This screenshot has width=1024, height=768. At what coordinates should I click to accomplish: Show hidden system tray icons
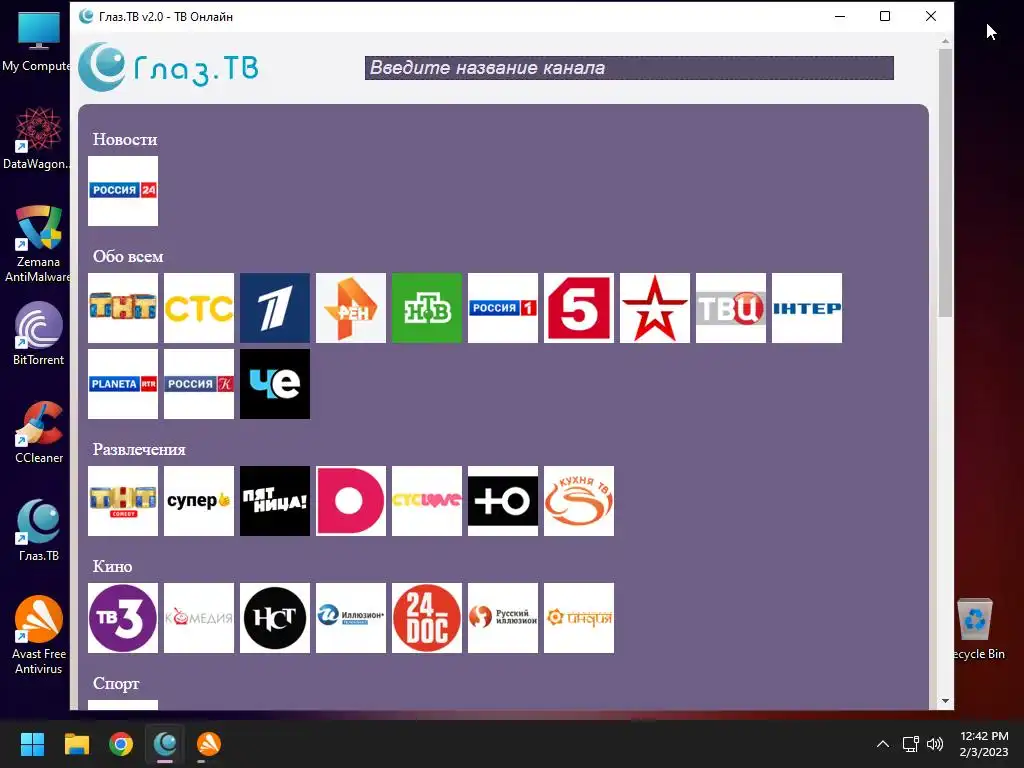882,744
